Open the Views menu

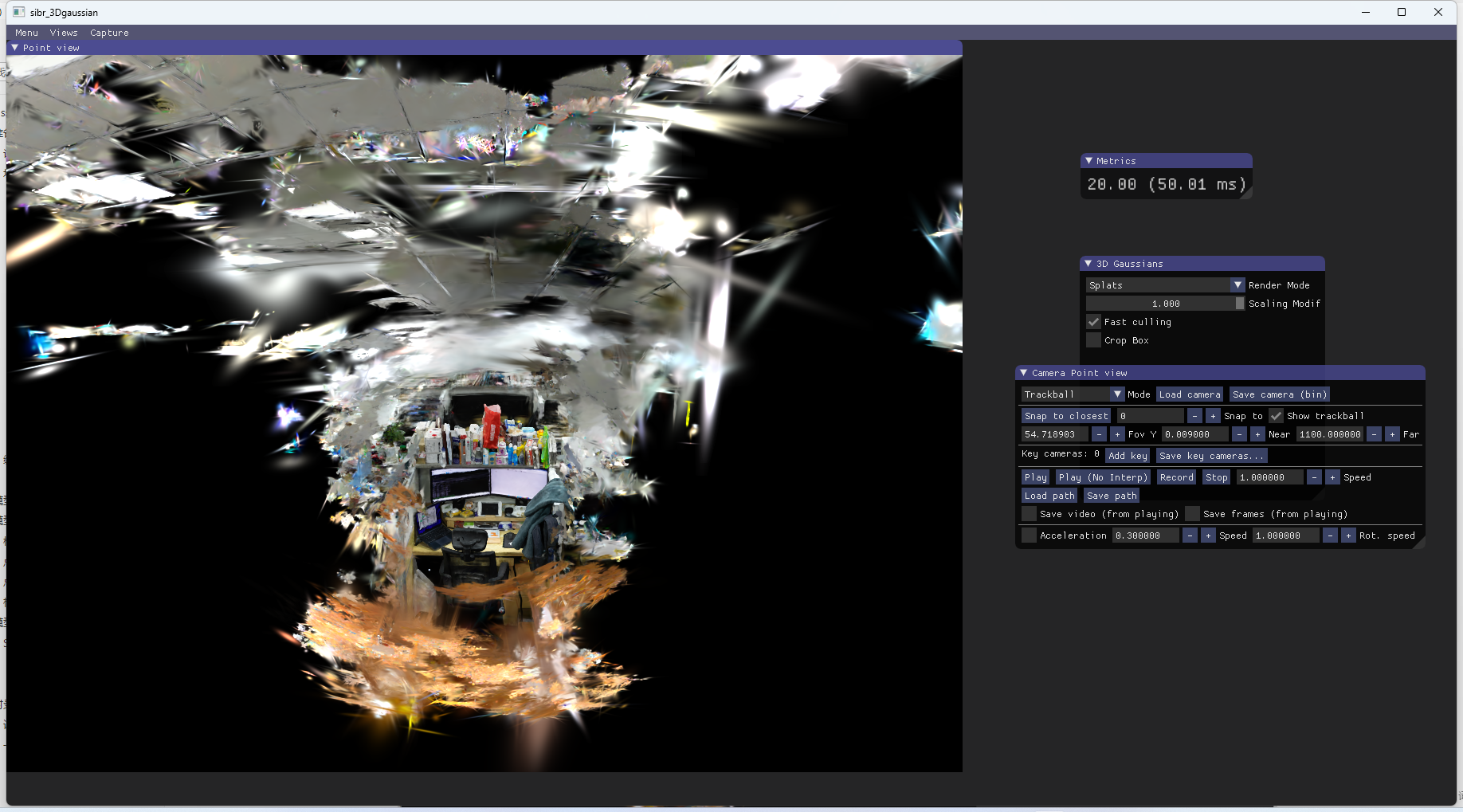pos(64,33)
